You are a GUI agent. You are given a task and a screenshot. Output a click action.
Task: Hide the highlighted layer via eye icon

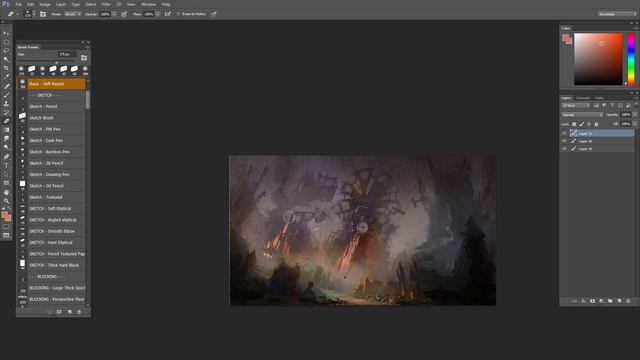564,133
